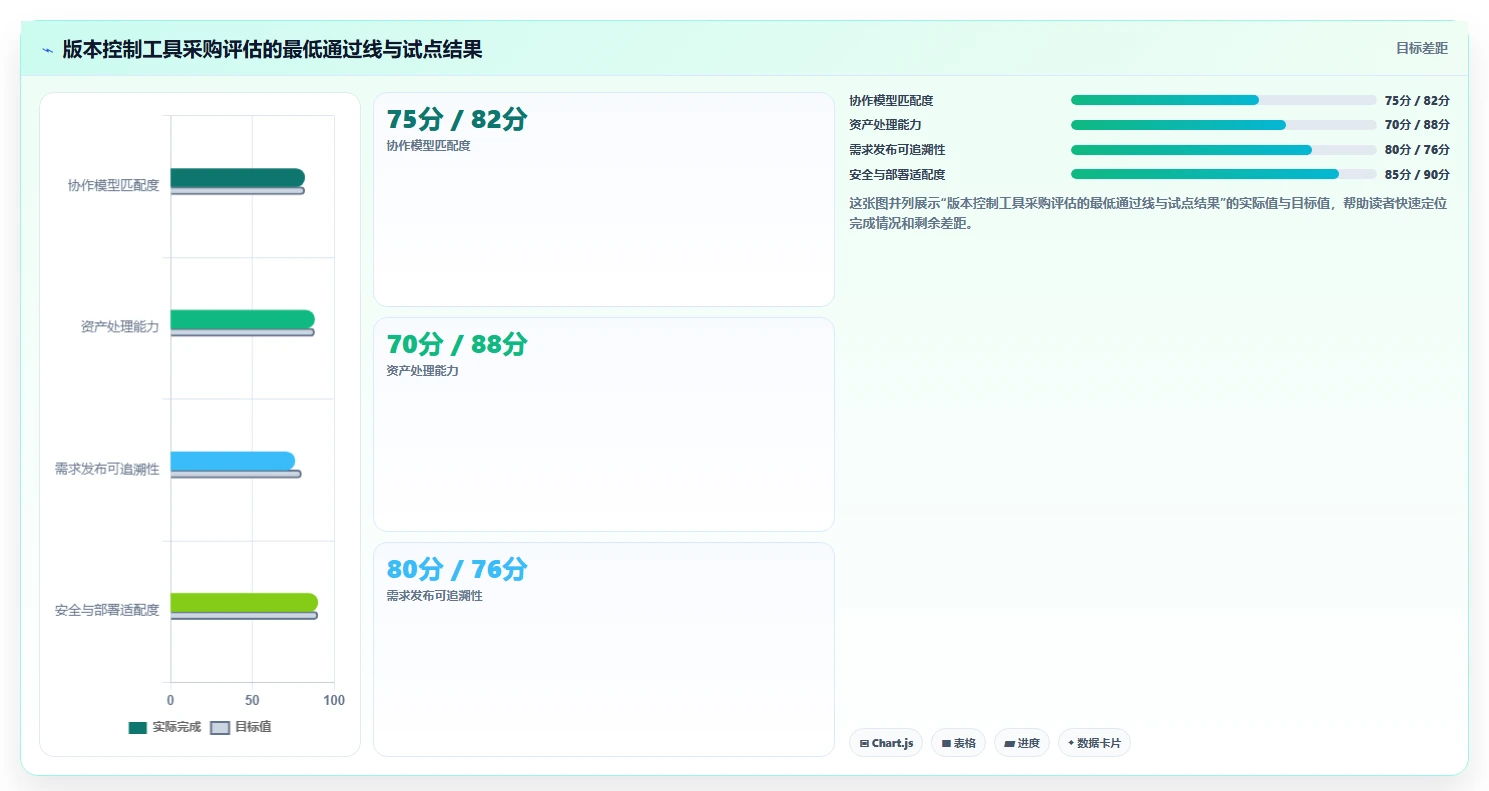Select the 数据卡片 tag chip
This screenshot has height=791, width=1489.
[x=1094, y=743]
